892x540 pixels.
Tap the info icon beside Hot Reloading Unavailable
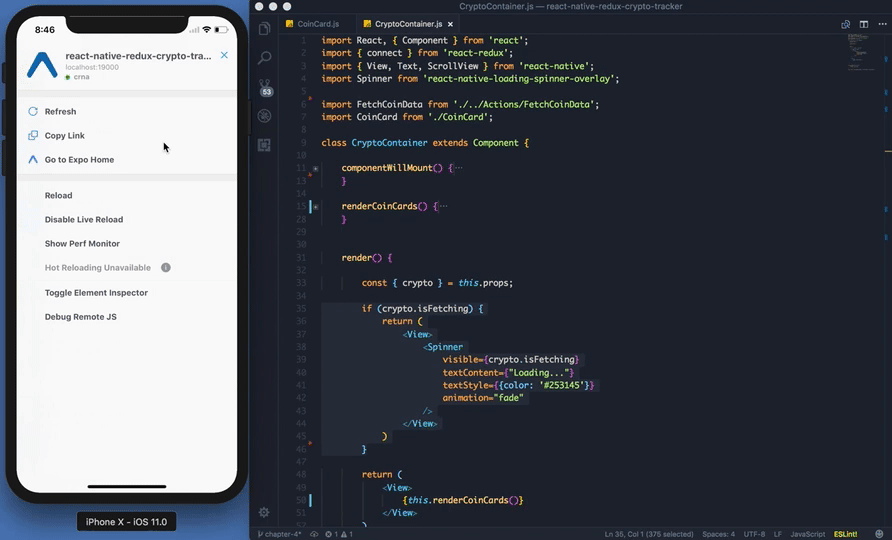tap(166, 267)
